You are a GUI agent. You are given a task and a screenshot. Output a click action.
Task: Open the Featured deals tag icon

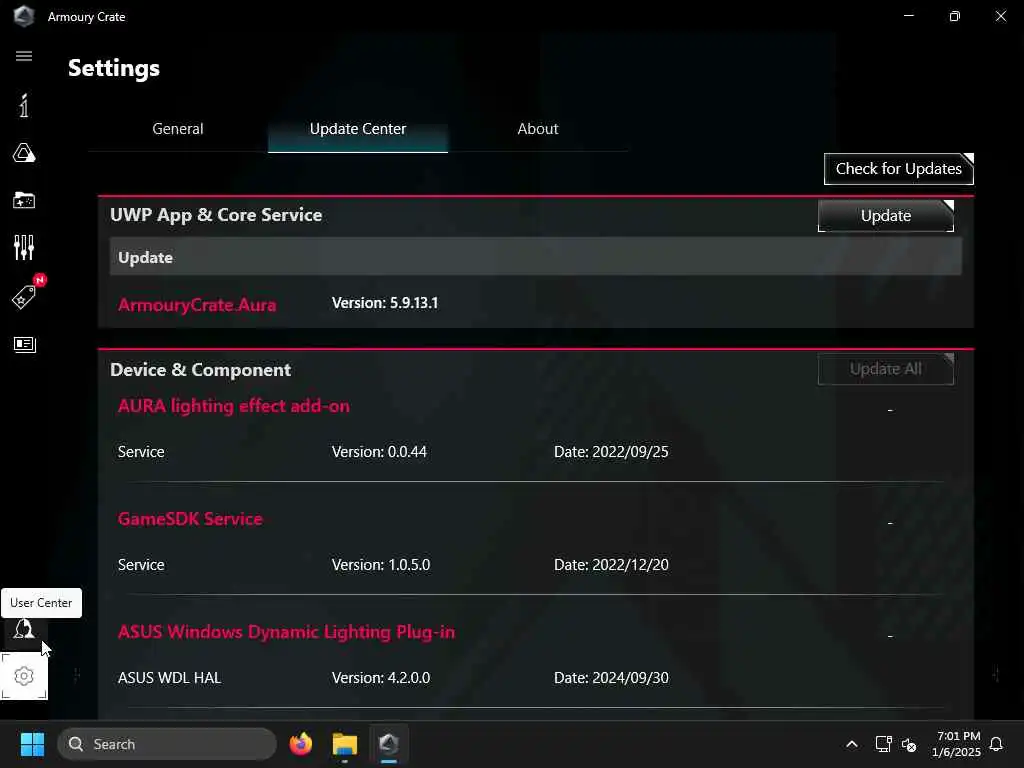[24, 297]
